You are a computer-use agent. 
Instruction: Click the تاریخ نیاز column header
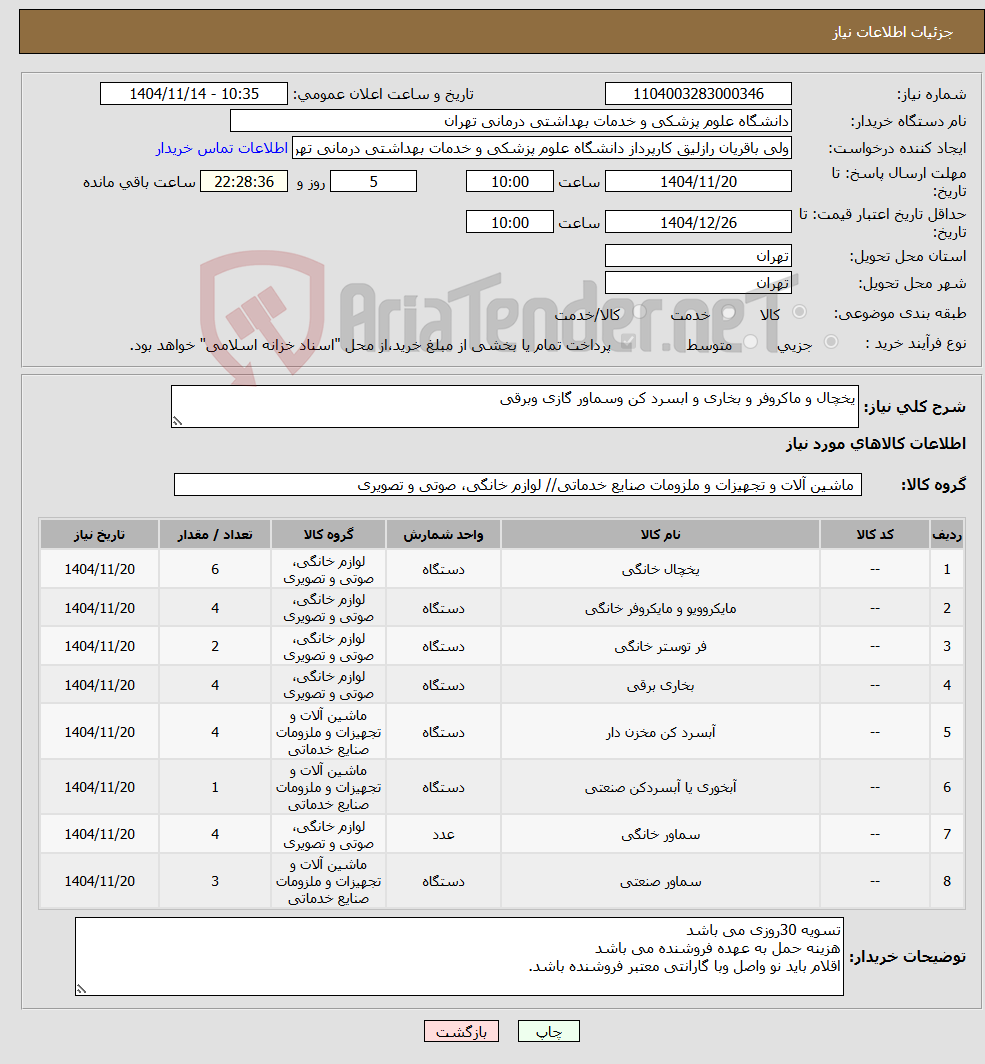[x=100, y=535]
